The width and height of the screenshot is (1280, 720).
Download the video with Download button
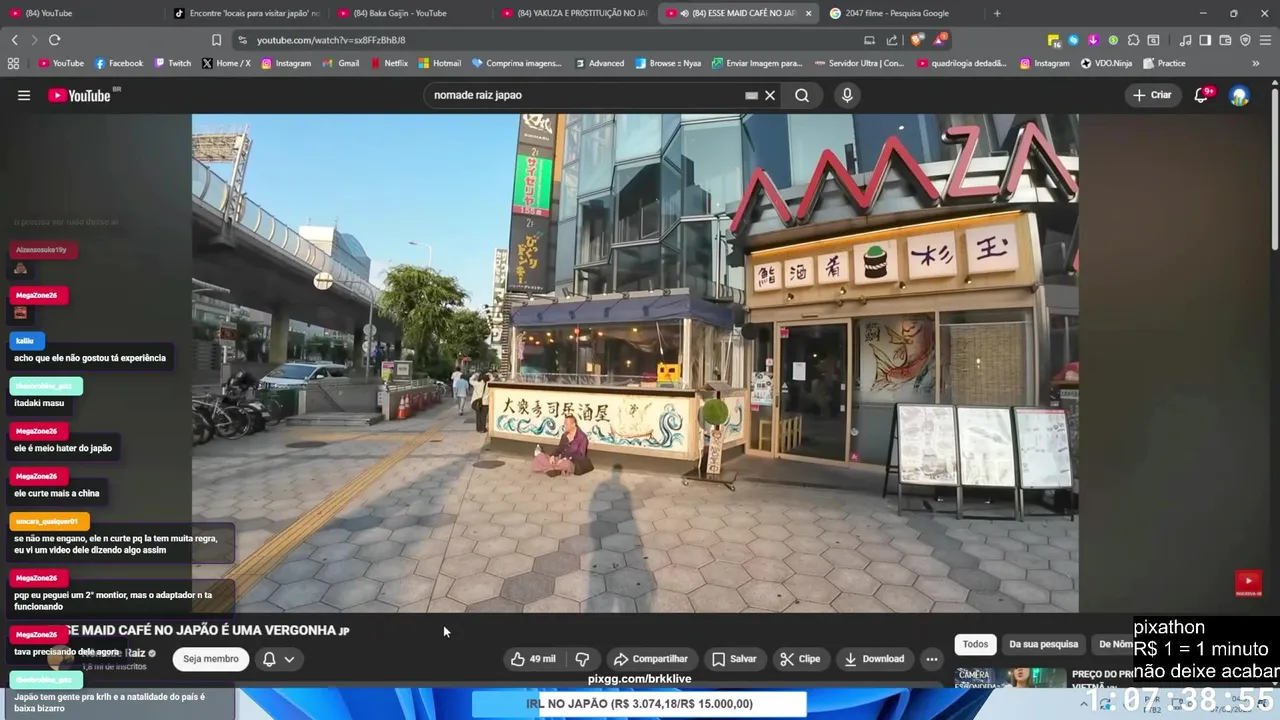(874, 659)
